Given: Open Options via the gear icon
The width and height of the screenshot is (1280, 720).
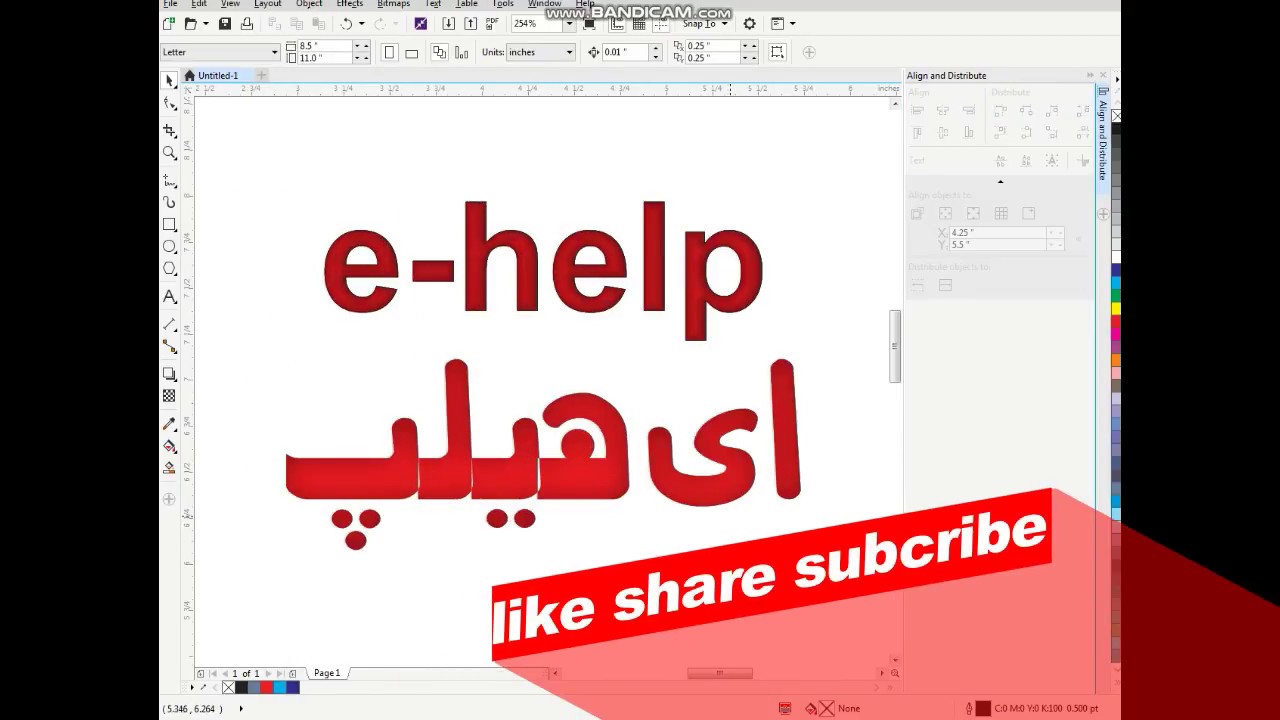Looking at the screenshot, I should (749, 23).
